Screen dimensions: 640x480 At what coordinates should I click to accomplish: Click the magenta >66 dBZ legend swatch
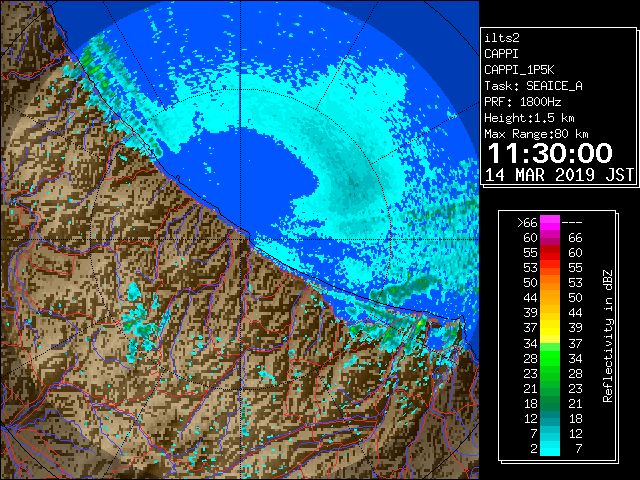click(x=550, y=222)
